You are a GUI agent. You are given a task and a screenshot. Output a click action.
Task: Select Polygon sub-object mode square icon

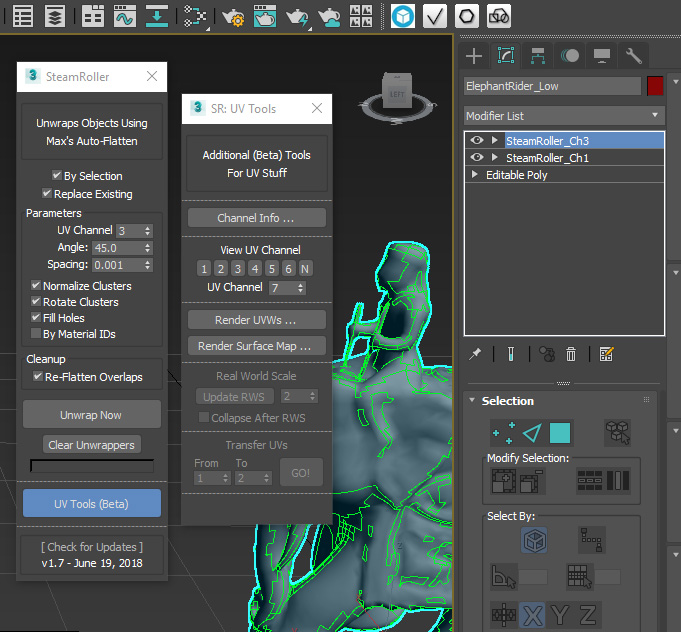pyautogui.click(x=560, y=433)
